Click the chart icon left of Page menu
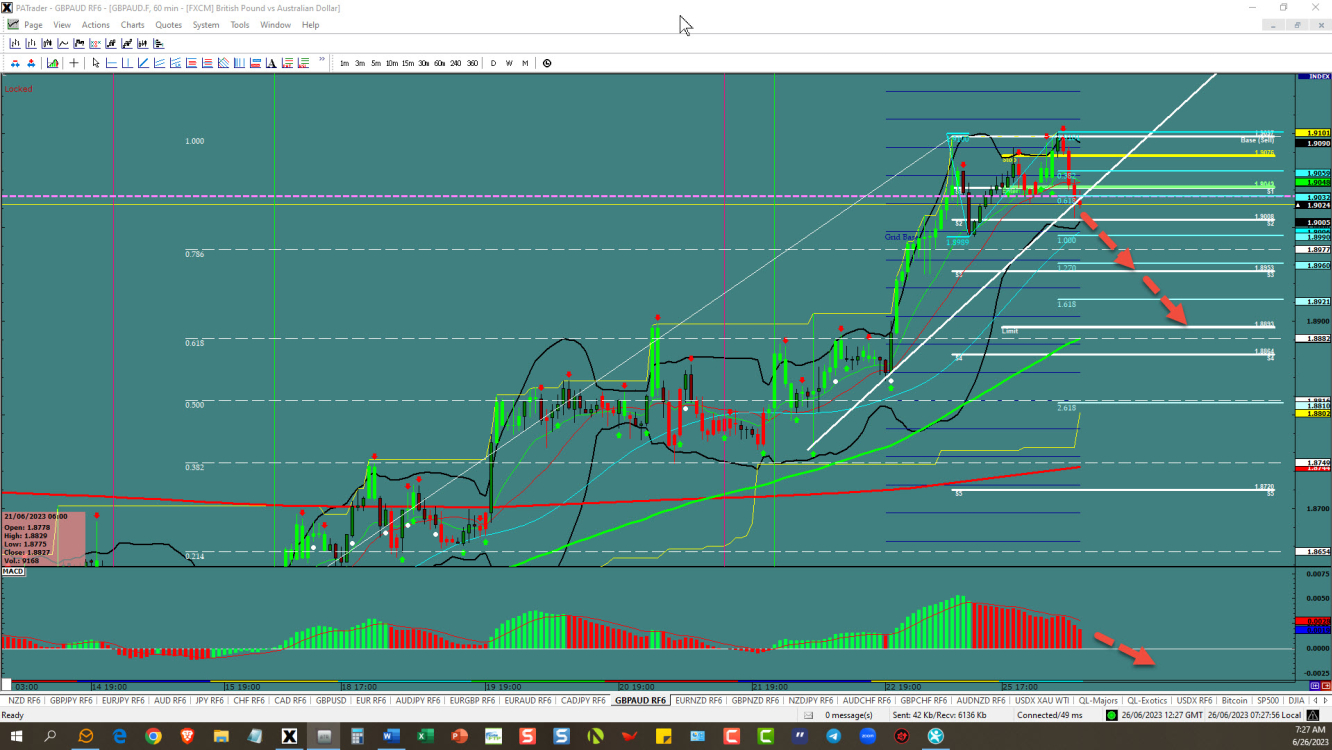The width and height of the screenshot is (1332, 750). click(13, 24)
